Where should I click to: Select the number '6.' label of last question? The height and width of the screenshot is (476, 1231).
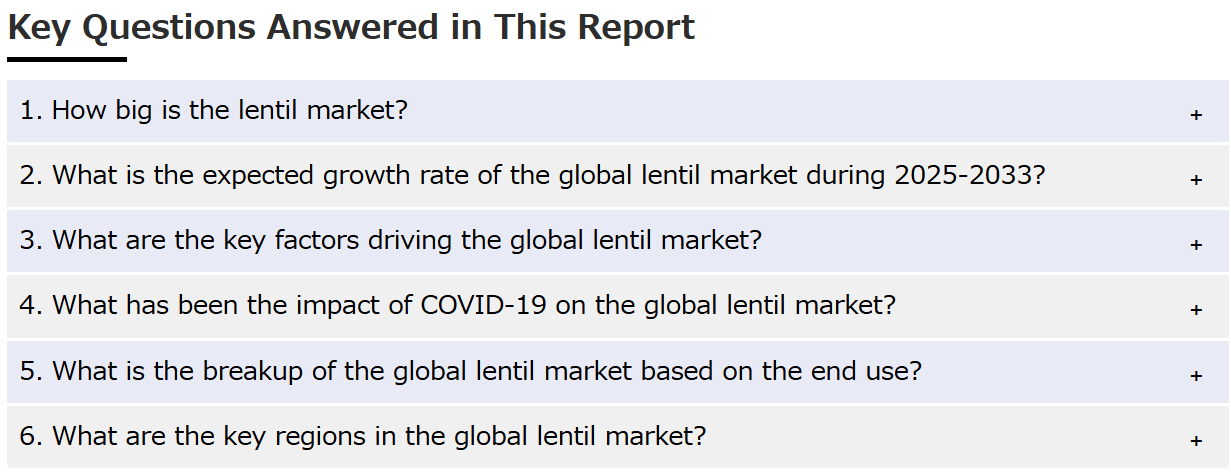pos(32,436)
